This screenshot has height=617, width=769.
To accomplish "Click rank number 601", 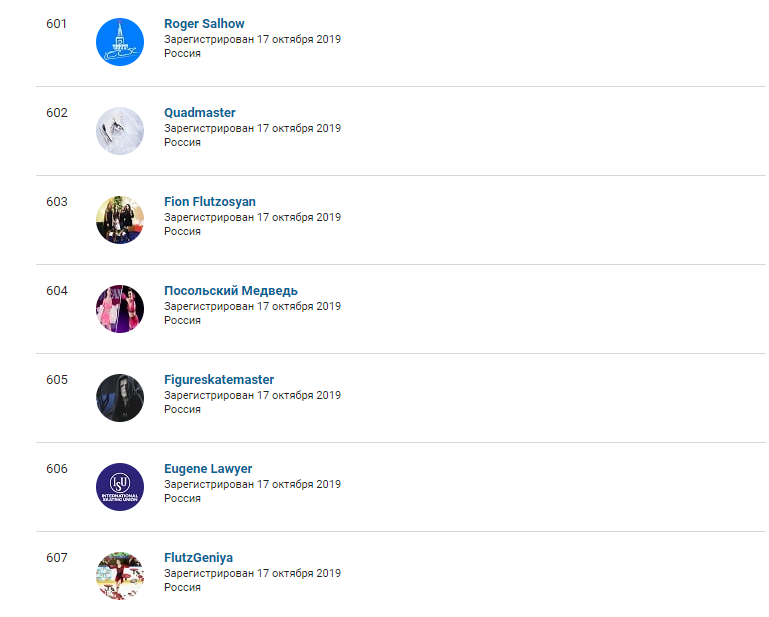I will pyautogui.click(x=56, y=24).
